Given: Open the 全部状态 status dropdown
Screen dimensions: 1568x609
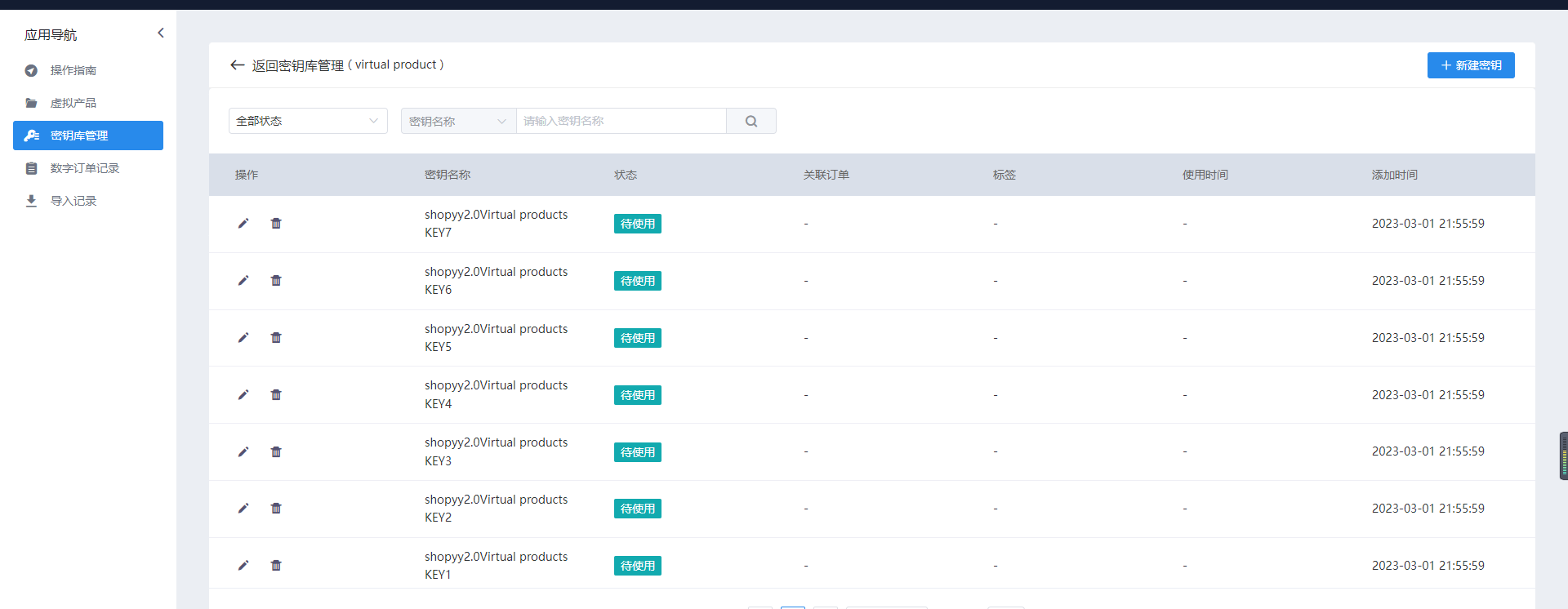Looking at the screenshot, I should (308, 121).
